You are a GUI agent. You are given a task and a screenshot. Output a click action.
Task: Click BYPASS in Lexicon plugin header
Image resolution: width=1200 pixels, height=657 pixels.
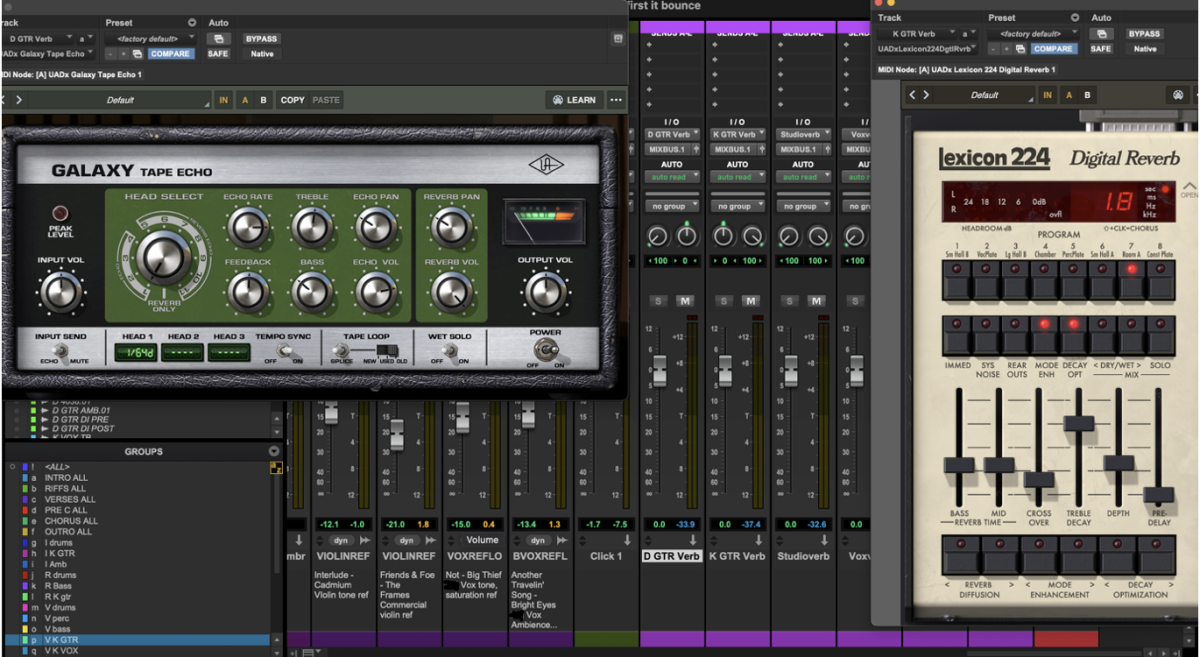[1145, 34]
